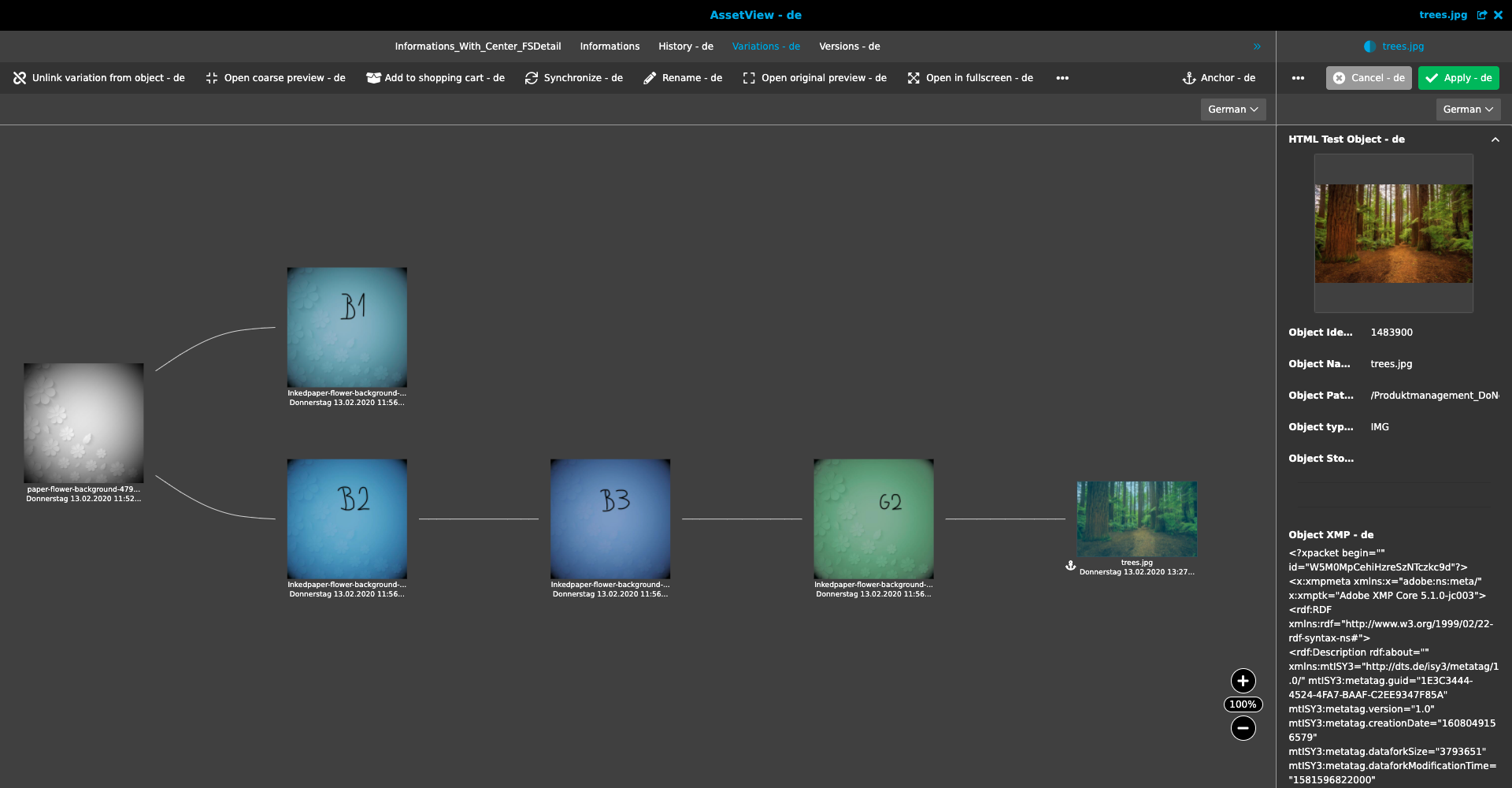
Task: Switch to the Versions tab
Action: coord(849,46)
